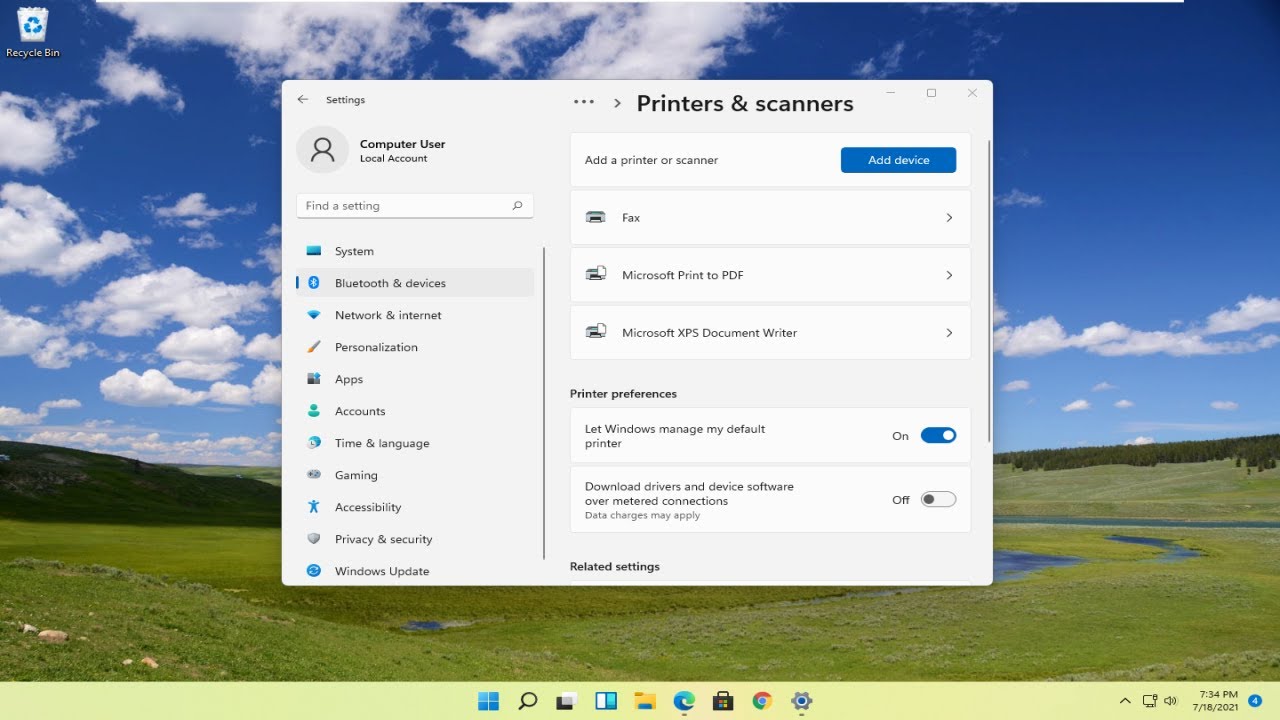Click the Microsoft Print to PDF printer icon

pos(596,274)
